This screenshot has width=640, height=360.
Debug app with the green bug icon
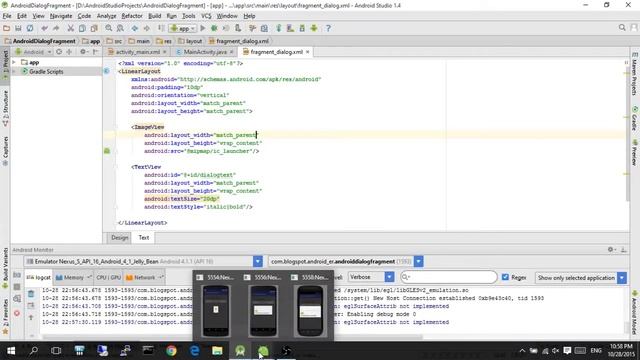click(x=214, y=28)
